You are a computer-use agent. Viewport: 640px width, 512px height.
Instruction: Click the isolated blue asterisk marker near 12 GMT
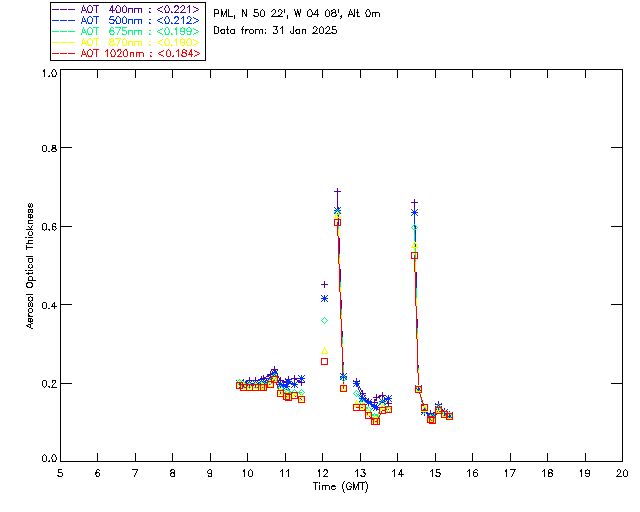[x=324, y=299]
